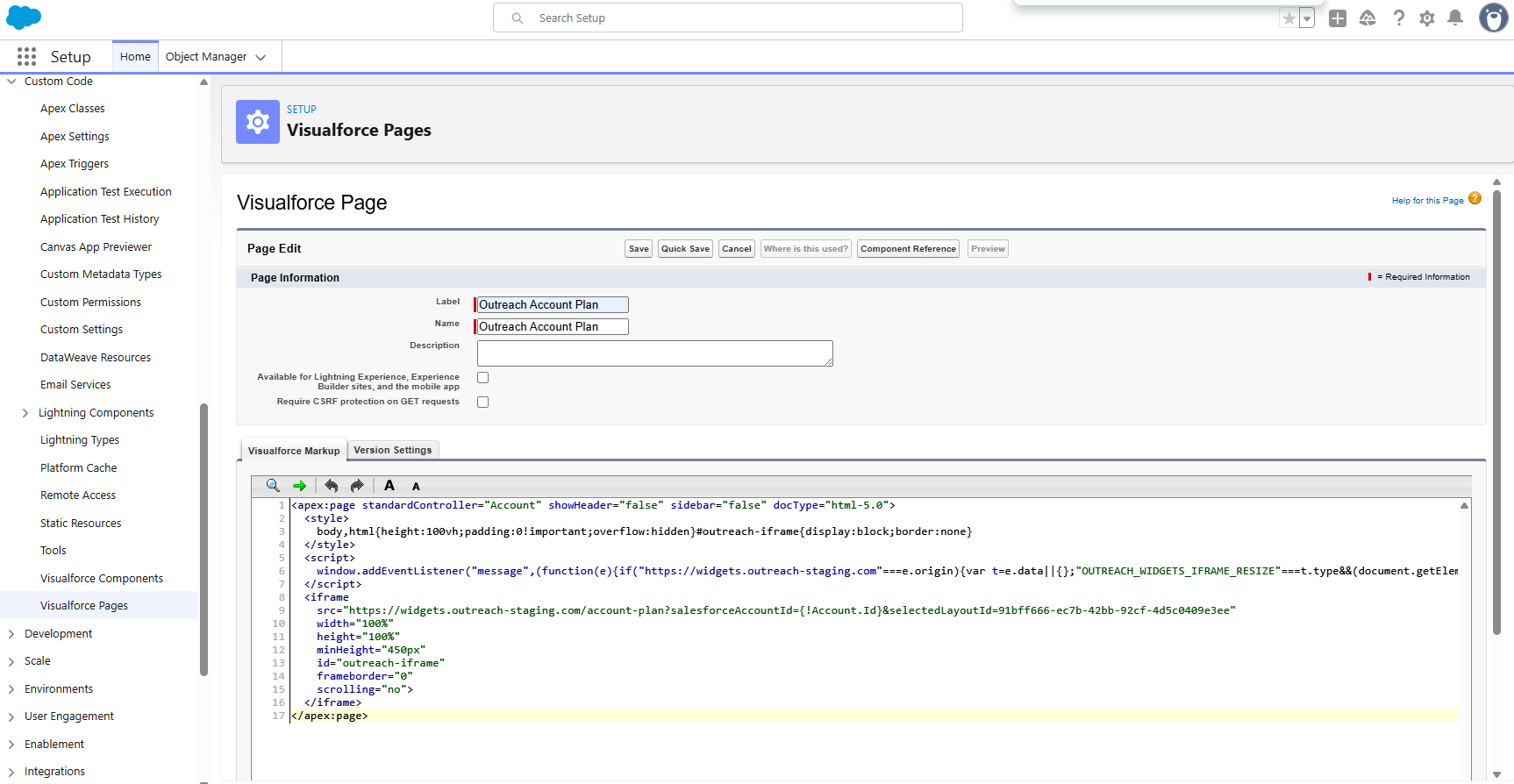The height and width of the screenshot is (784, 1514).
Task: Click the Search Setup field
Action: coord(728,18)
